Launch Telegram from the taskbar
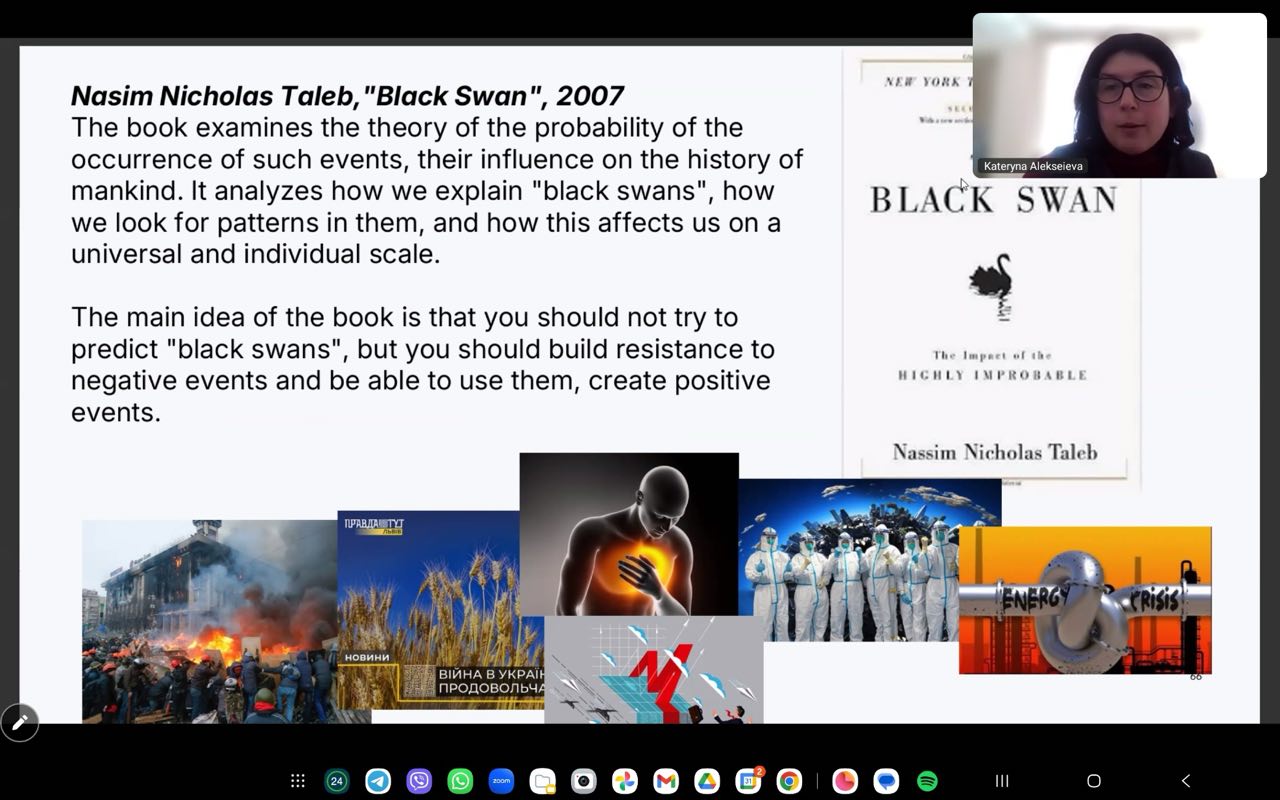Viewport: 1280px width, 800px height. coord(378,781)
